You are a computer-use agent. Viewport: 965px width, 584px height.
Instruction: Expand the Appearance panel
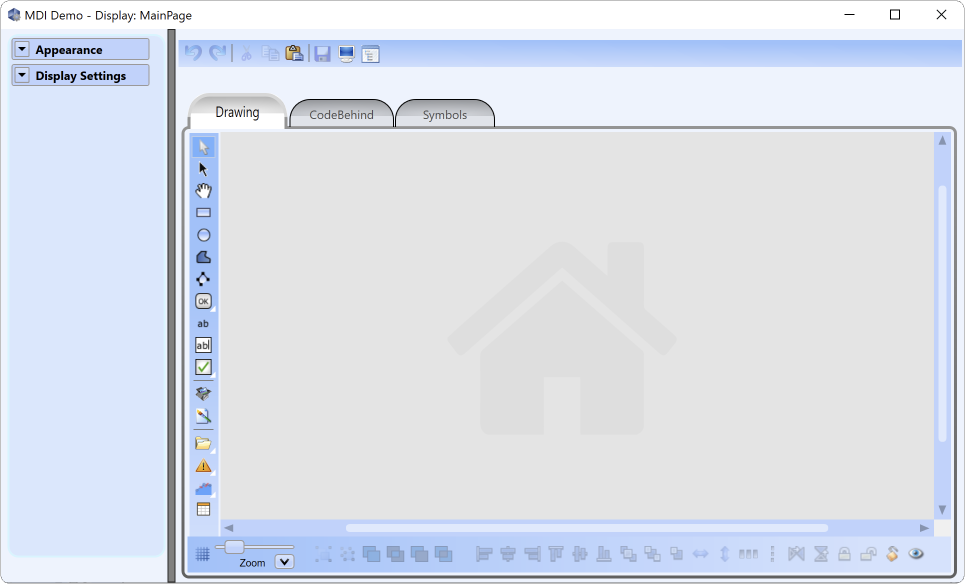[22, 49]
